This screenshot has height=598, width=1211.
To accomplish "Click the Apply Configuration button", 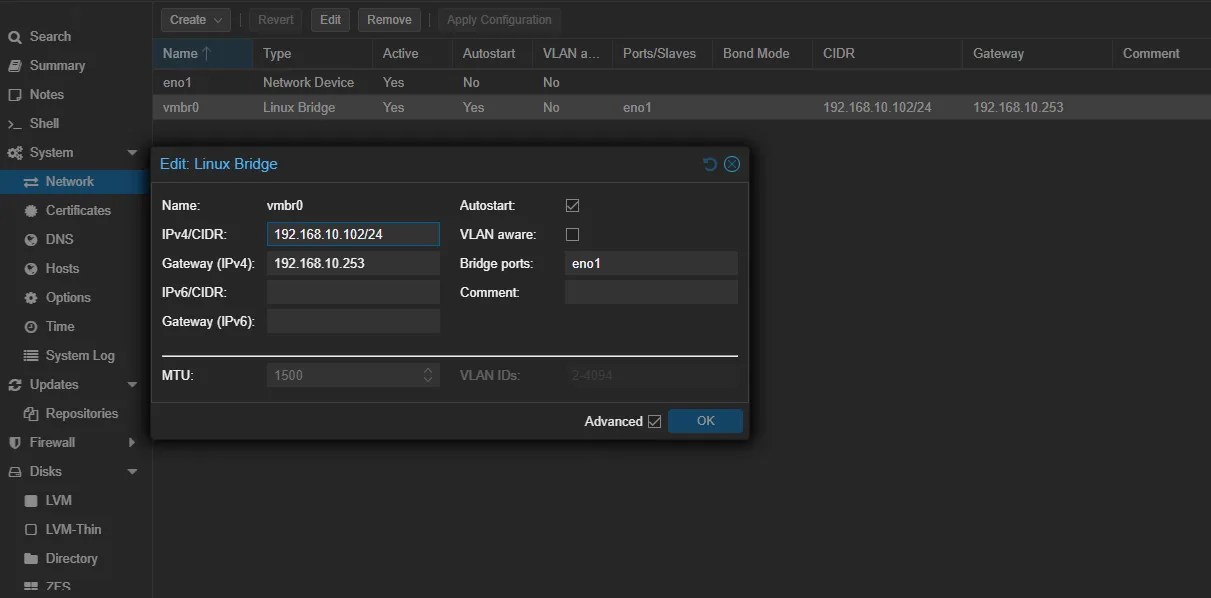I will click(x=499, y=20).
